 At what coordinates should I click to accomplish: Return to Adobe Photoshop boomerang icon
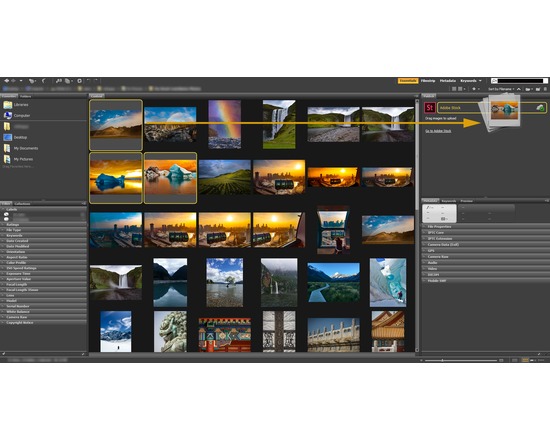43,81
